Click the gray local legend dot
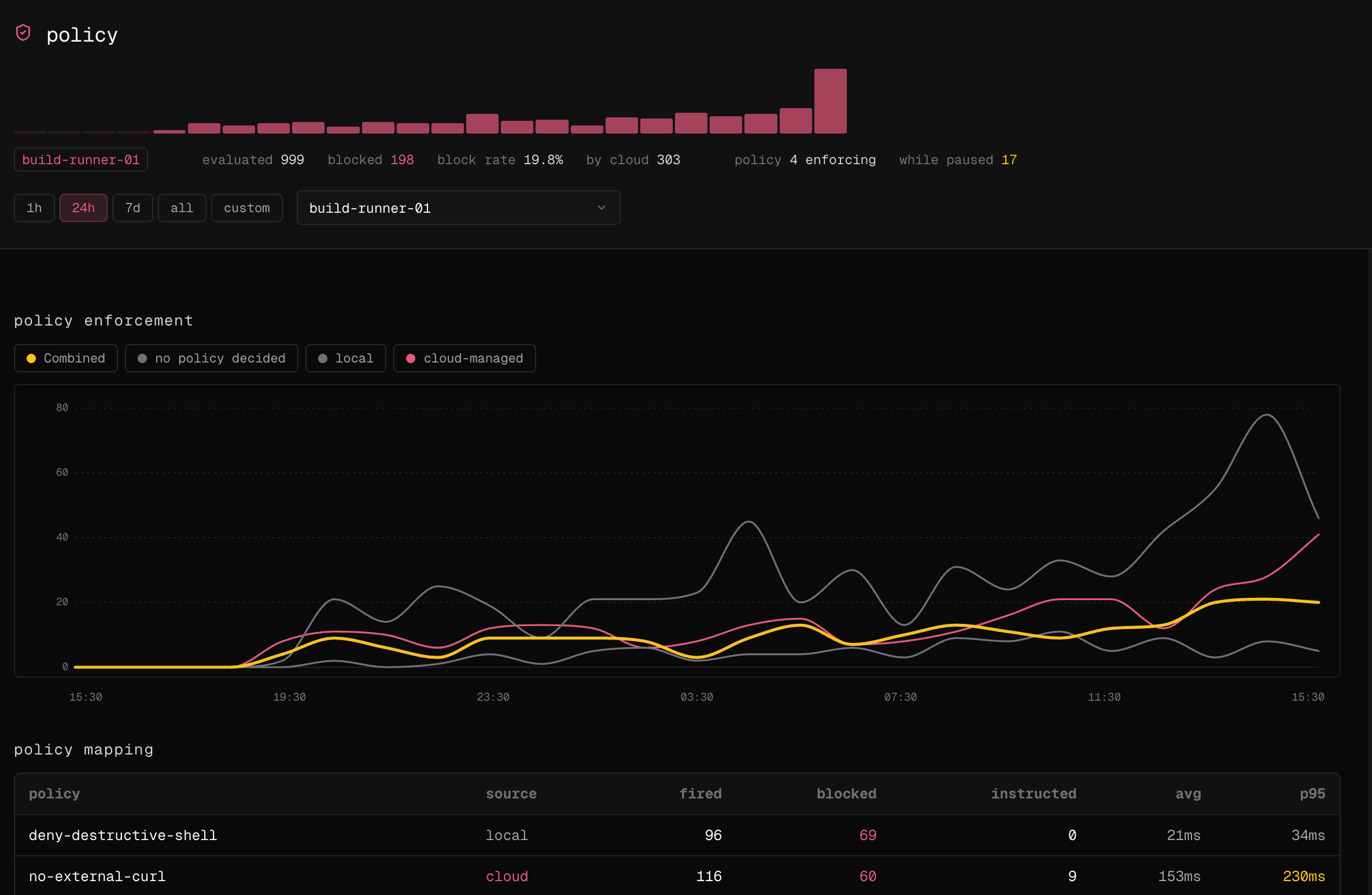This screenshot has width=1372, height=895. click(x=323, y=358)
